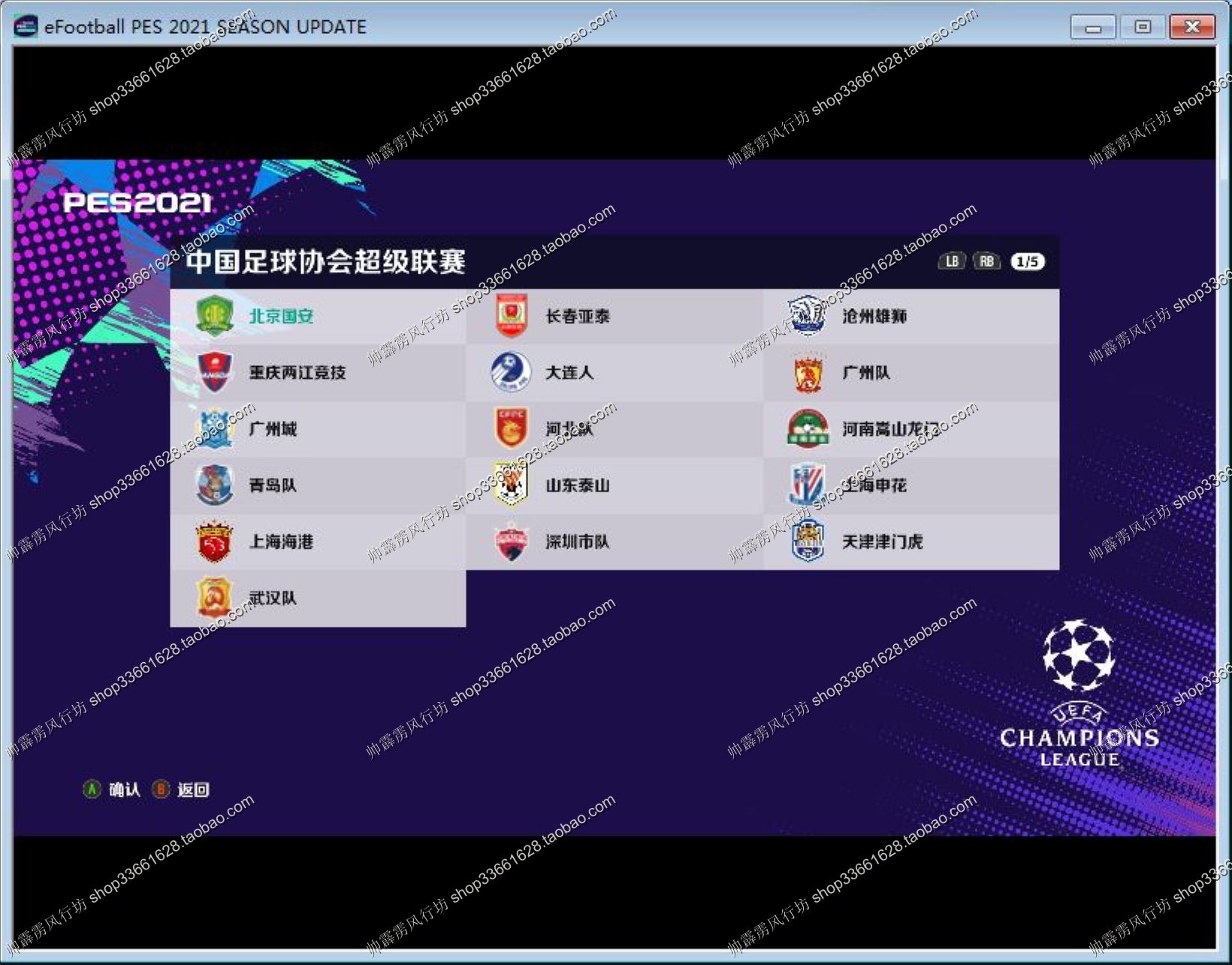Minimize the PES 2021 window

(1093, 28)
